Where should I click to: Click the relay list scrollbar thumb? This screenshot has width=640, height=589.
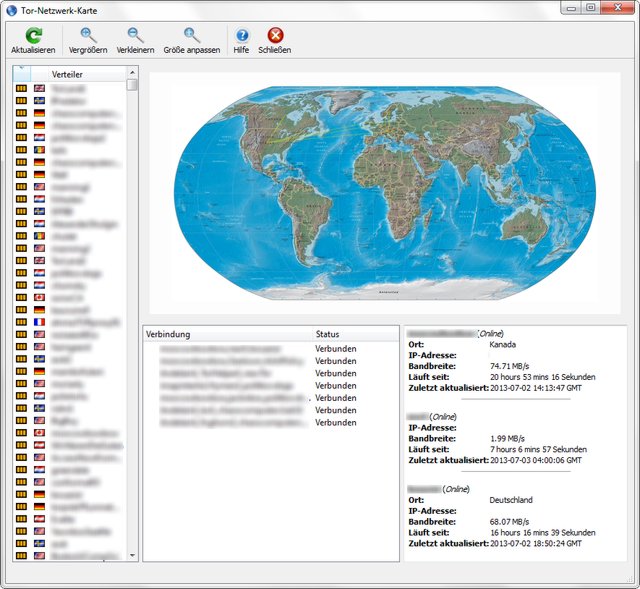pos(132,85)
